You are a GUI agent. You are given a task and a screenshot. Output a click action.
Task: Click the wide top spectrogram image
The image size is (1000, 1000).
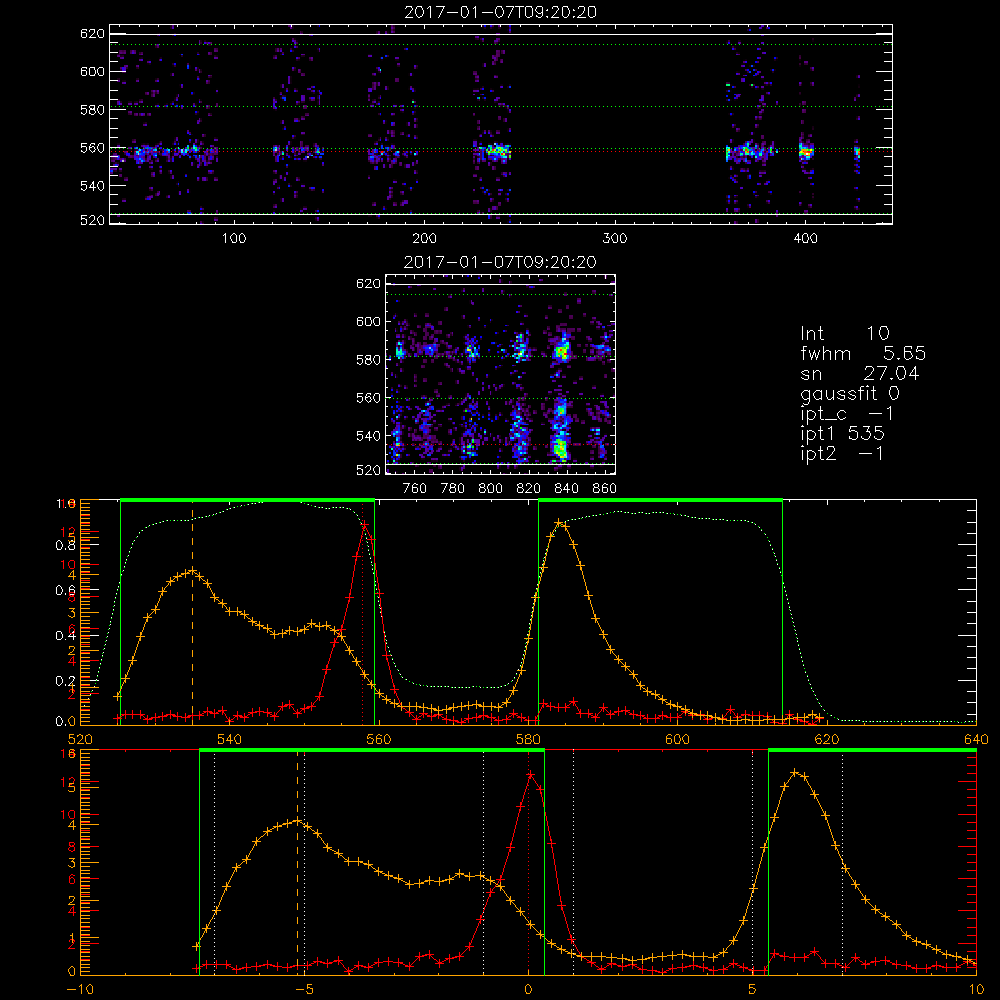tap(501, 124)
